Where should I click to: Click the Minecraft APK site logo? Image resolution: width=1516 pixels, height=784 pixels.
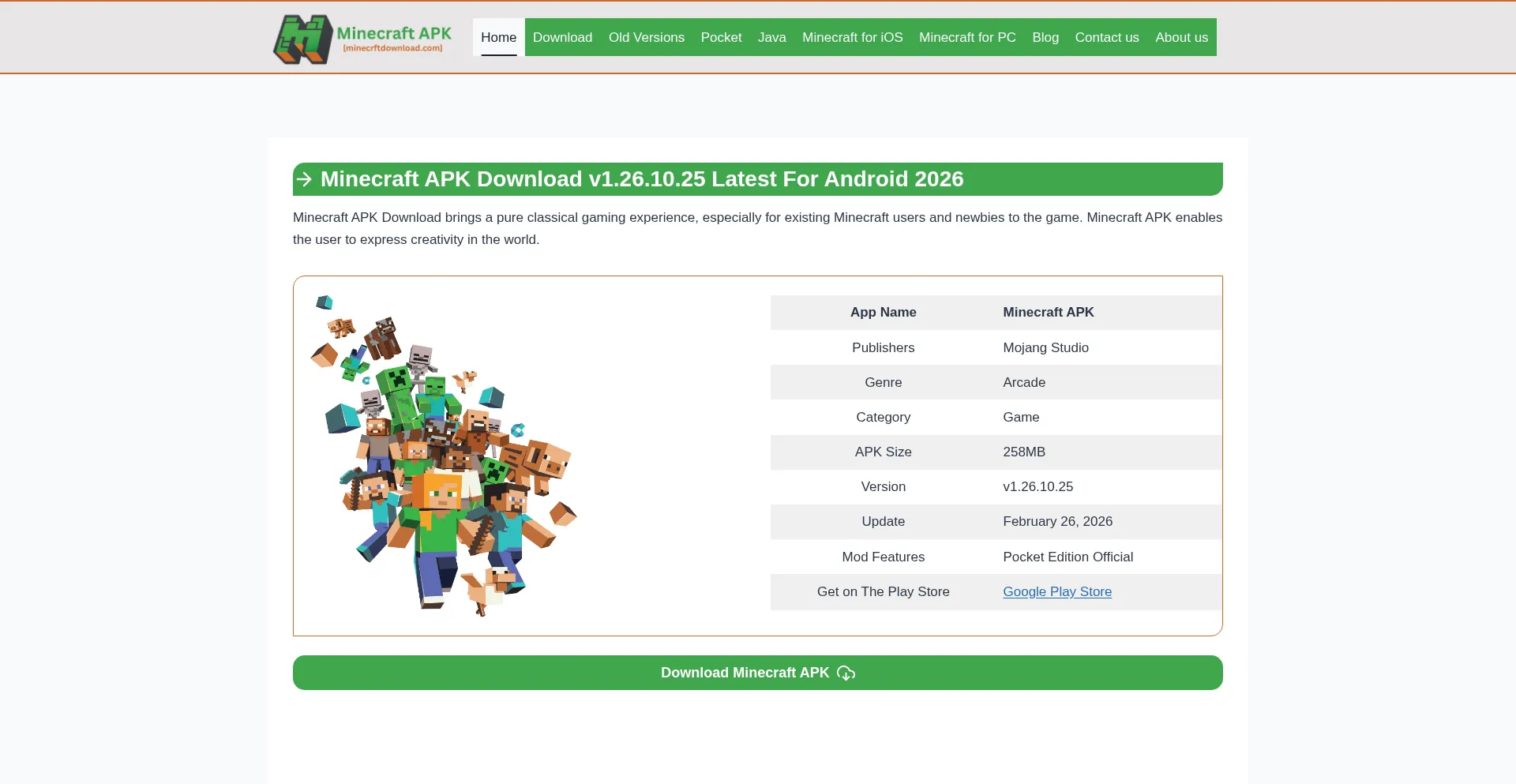(x=362, y=39)
